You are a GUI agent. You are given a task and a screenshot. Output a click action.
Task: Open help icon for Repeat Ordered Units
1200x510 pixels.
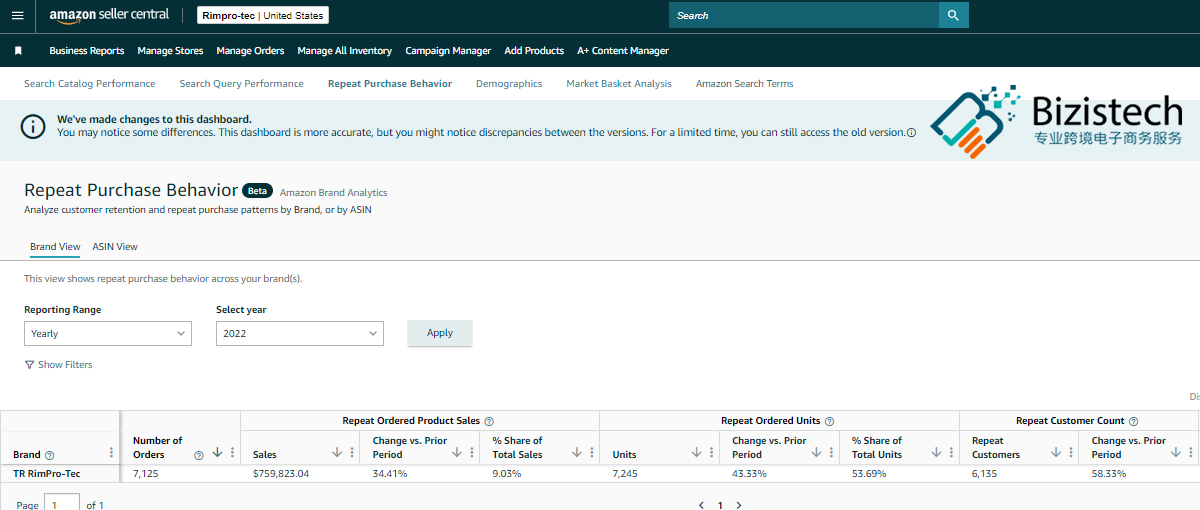[x=829, y=422]
